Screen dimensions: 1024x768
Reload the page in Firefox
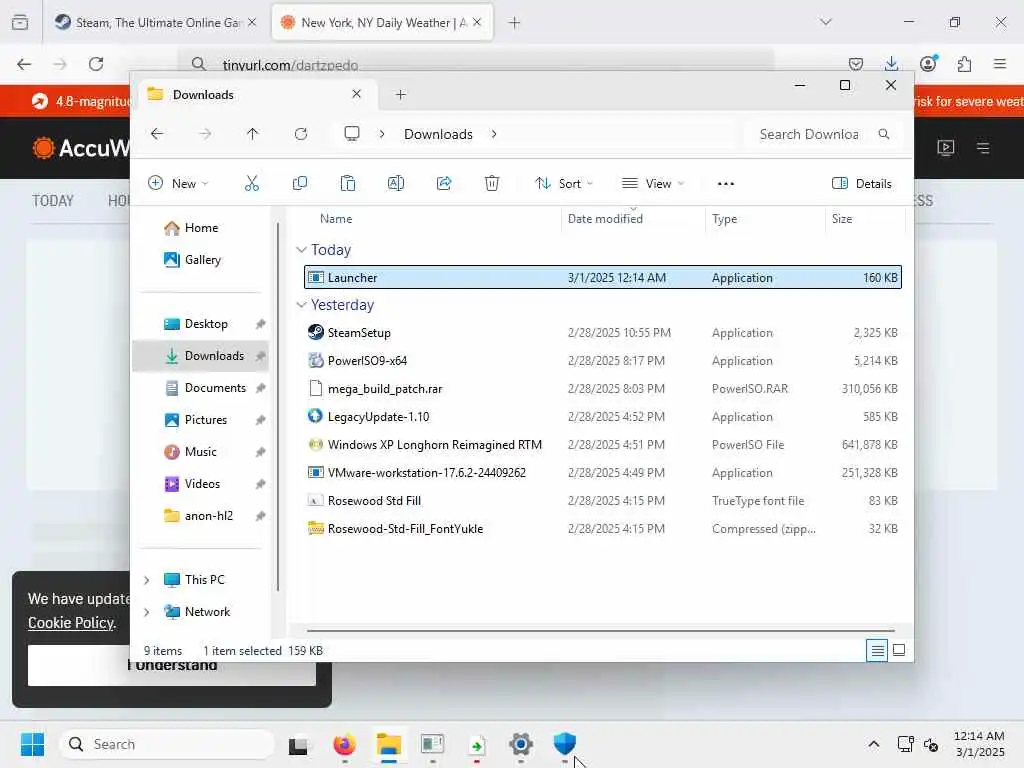96,63
